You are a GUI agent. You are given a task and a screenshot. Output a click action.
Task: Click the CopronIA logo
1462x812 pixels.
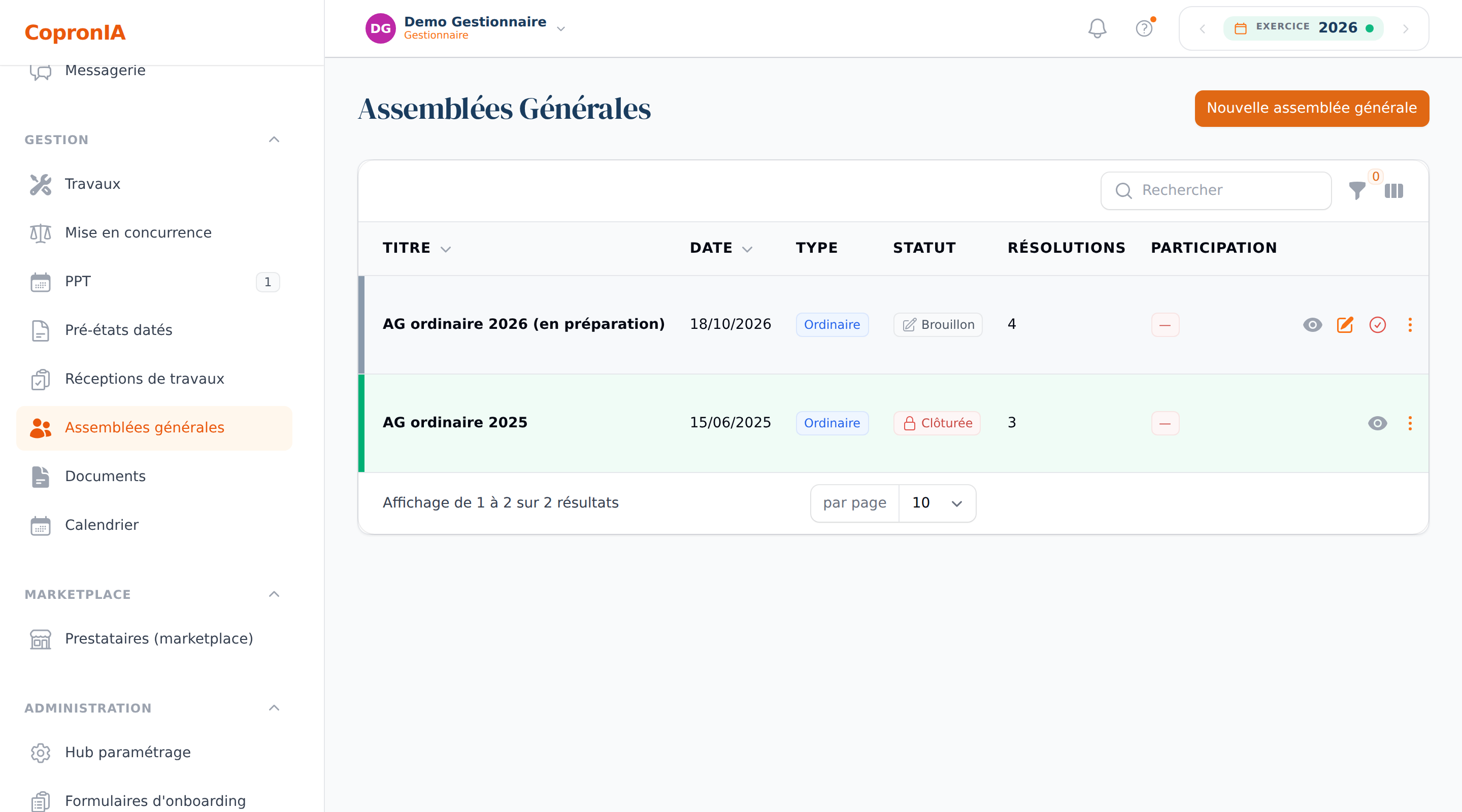(x=75, y=32)
